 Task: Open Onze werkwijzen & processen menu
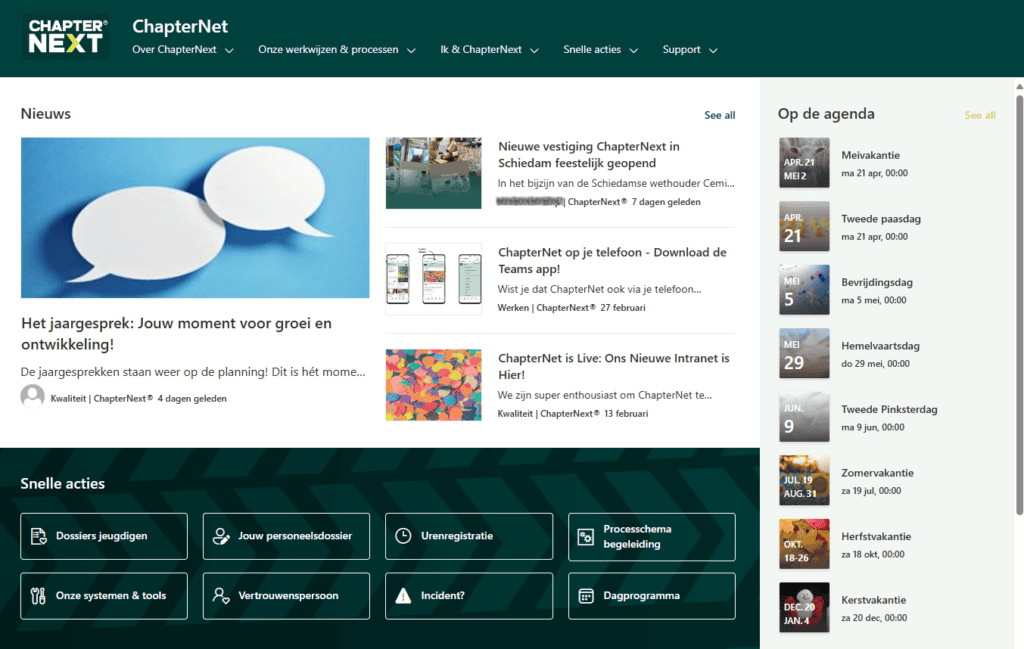click(x=328, y=50)
